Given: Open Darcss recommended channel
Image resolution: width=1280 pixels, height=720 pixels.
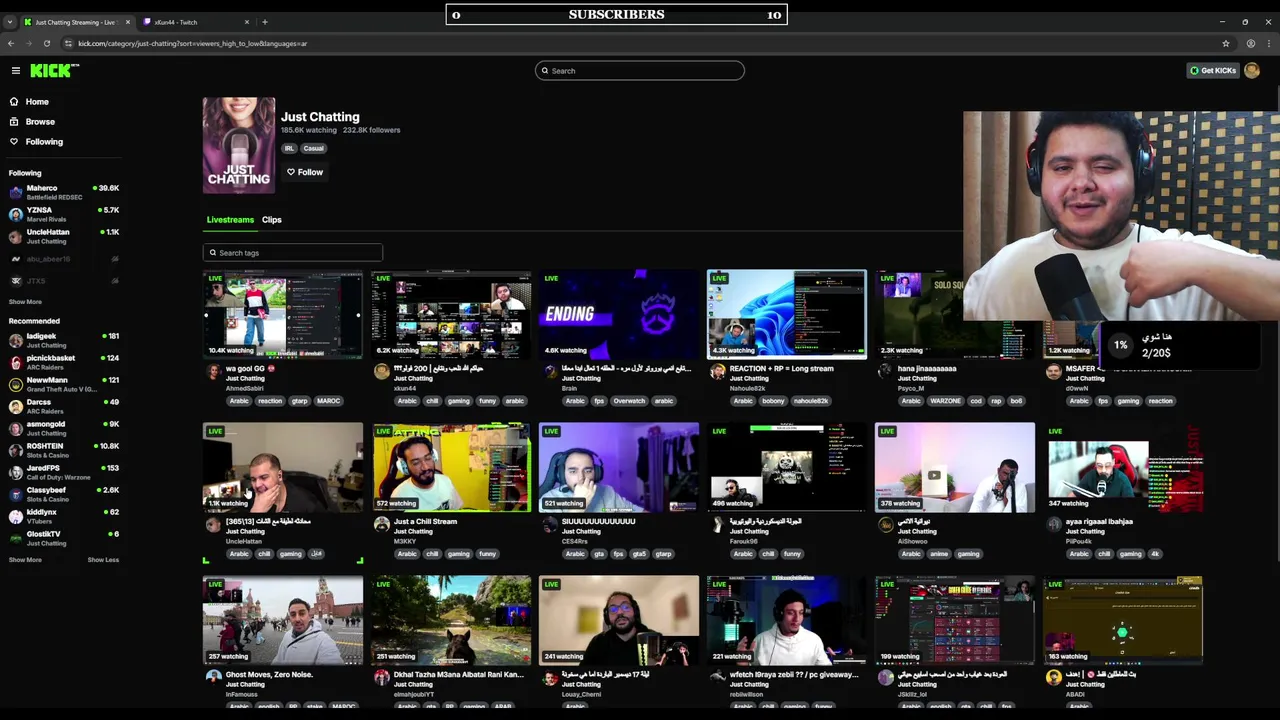Looking at the screenshot, I should click(x=64, y=406).
